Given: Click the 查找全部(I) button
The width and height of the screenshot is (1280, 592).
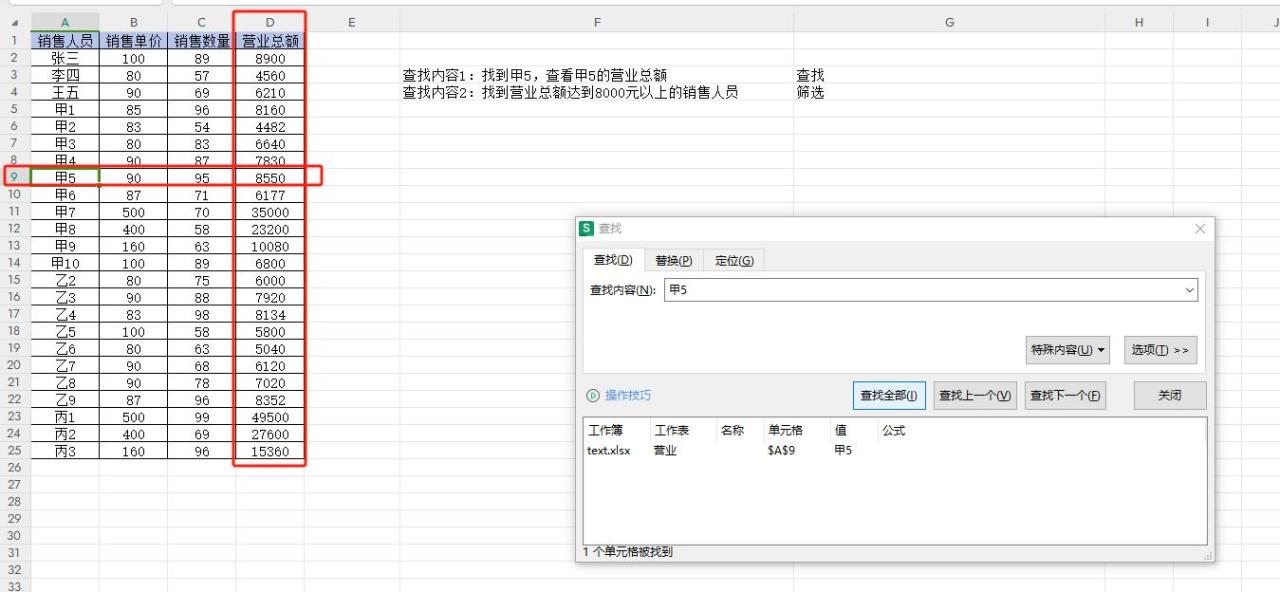Looking at the screenshot, I should point(889,395).
